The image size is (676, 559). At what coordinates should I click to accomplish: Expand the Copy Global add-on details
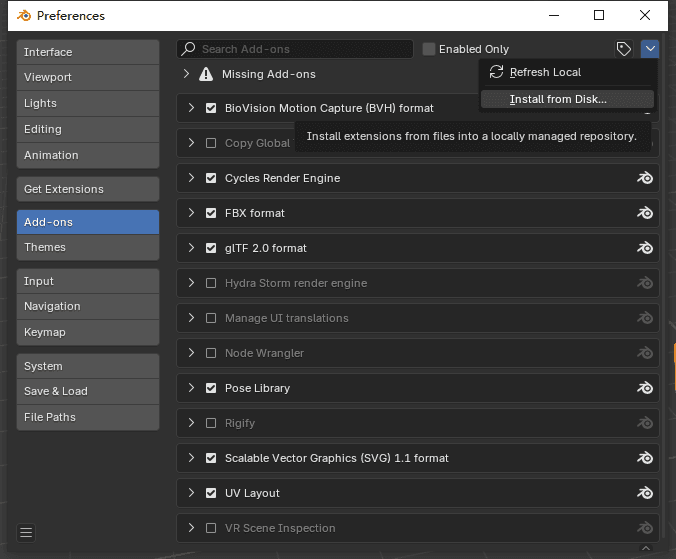tap(191, 143)
